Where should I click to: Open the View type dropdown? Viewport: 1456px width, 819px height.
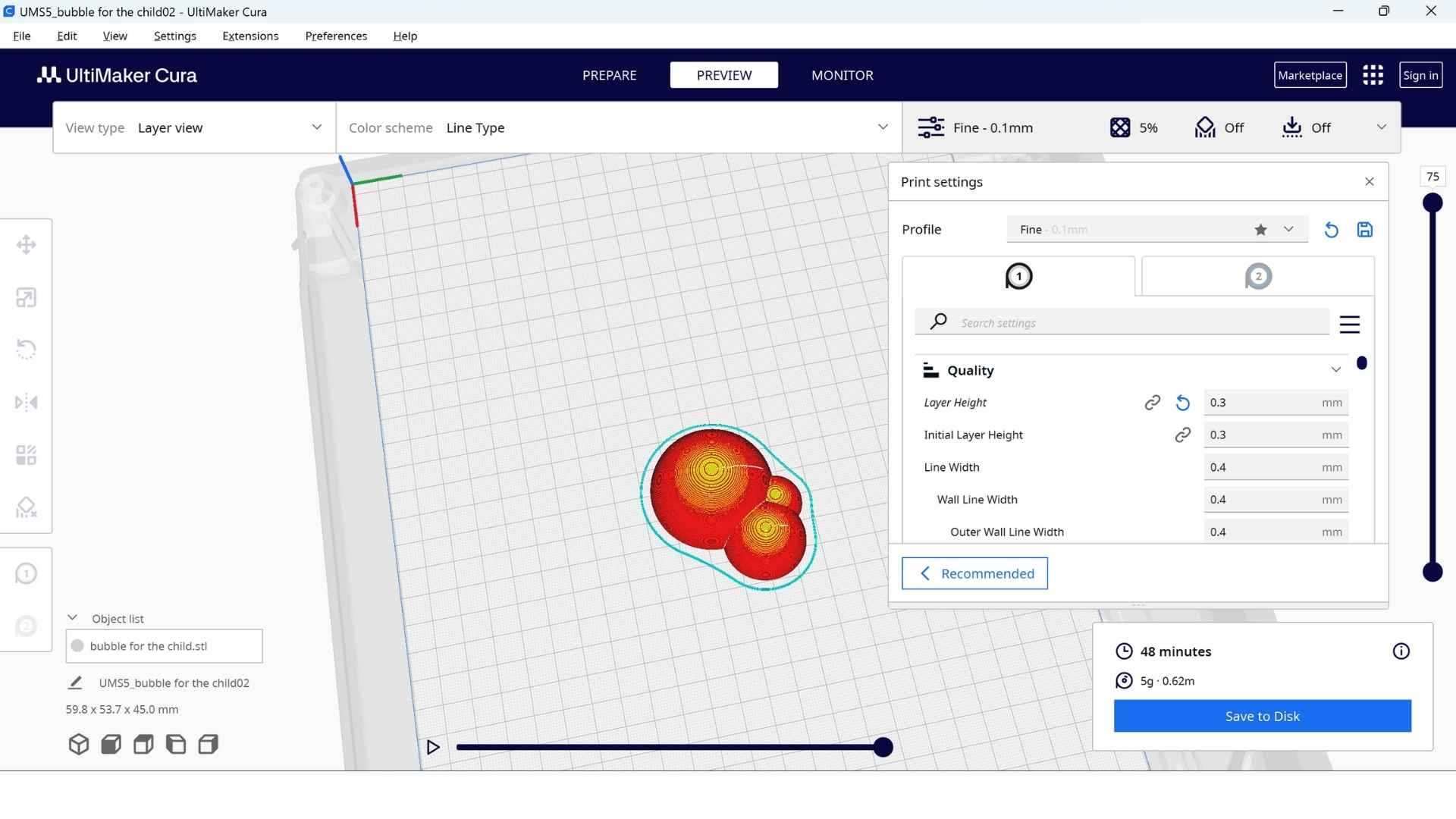(194, 127)
